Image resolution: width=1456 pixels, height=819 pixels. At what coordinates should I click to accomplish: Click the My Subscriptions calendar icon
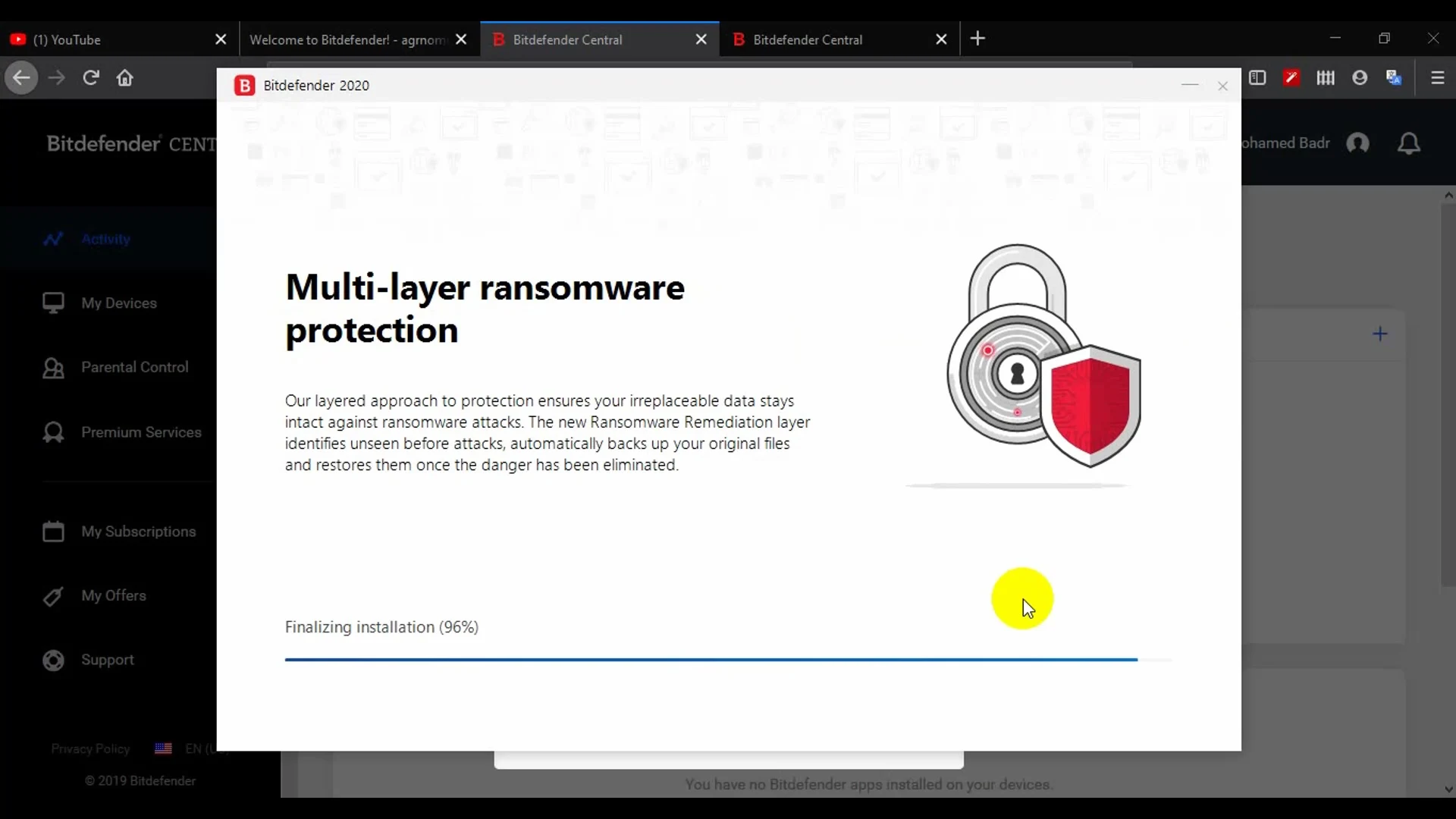tap(53, 532)
